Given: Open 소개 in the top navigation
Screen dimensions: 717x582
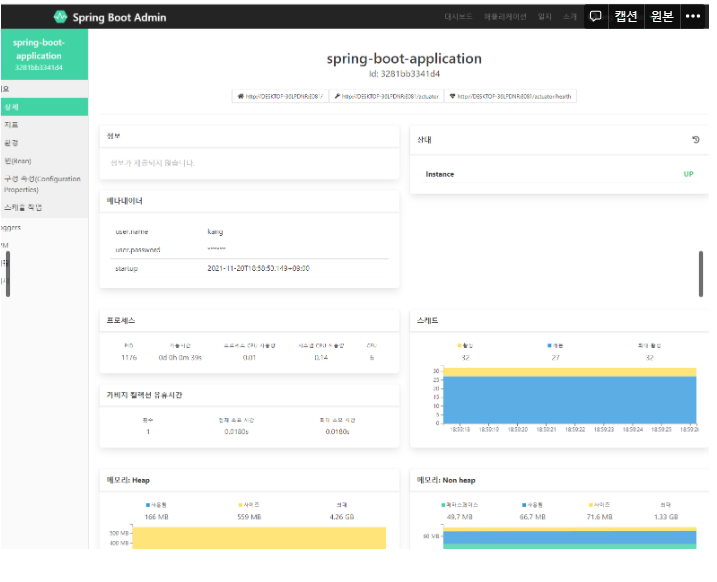Looking at the screenshot, I should coord(569,17).
